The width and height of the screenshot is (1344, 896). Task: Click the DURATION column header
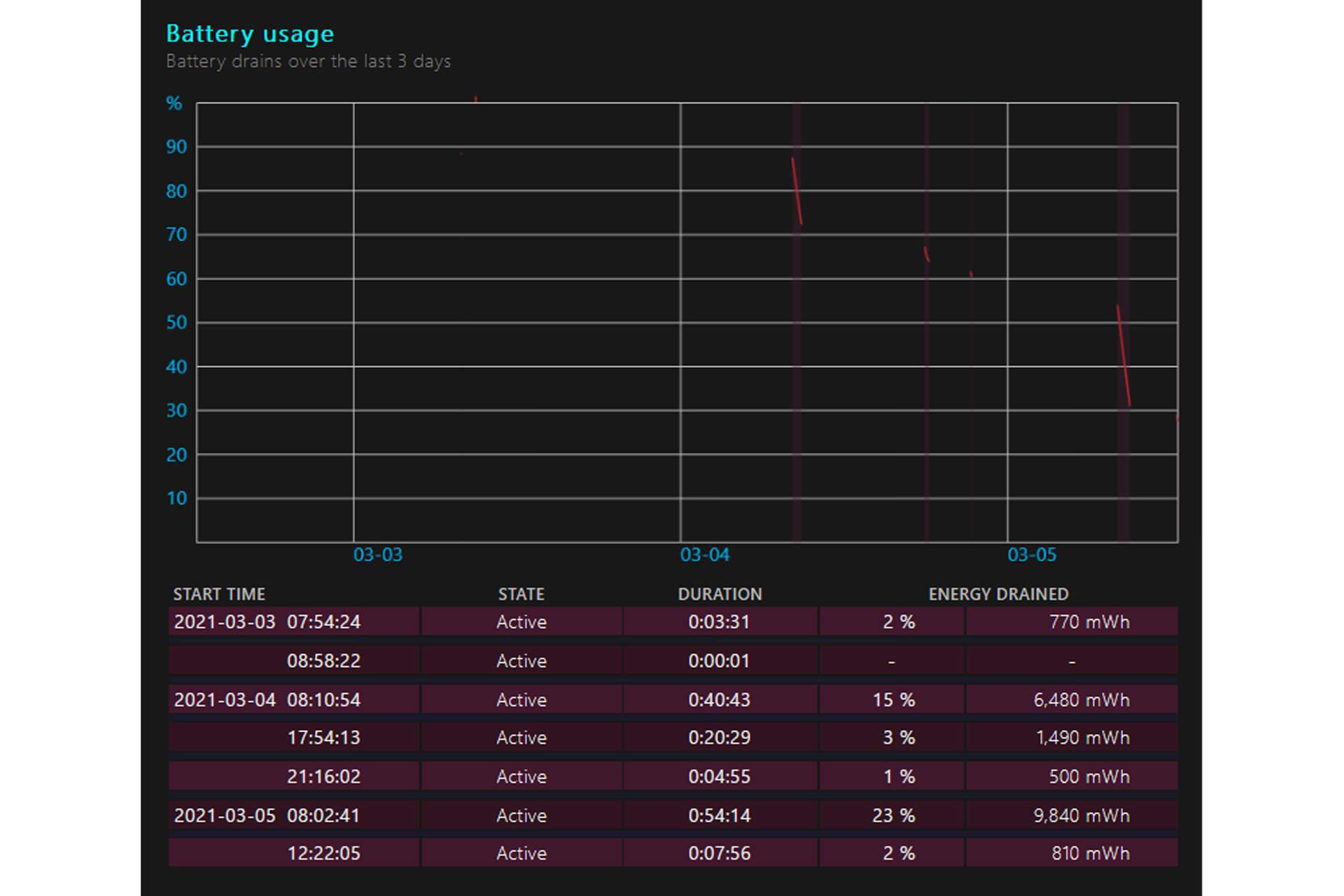click(x=720, y=594)
